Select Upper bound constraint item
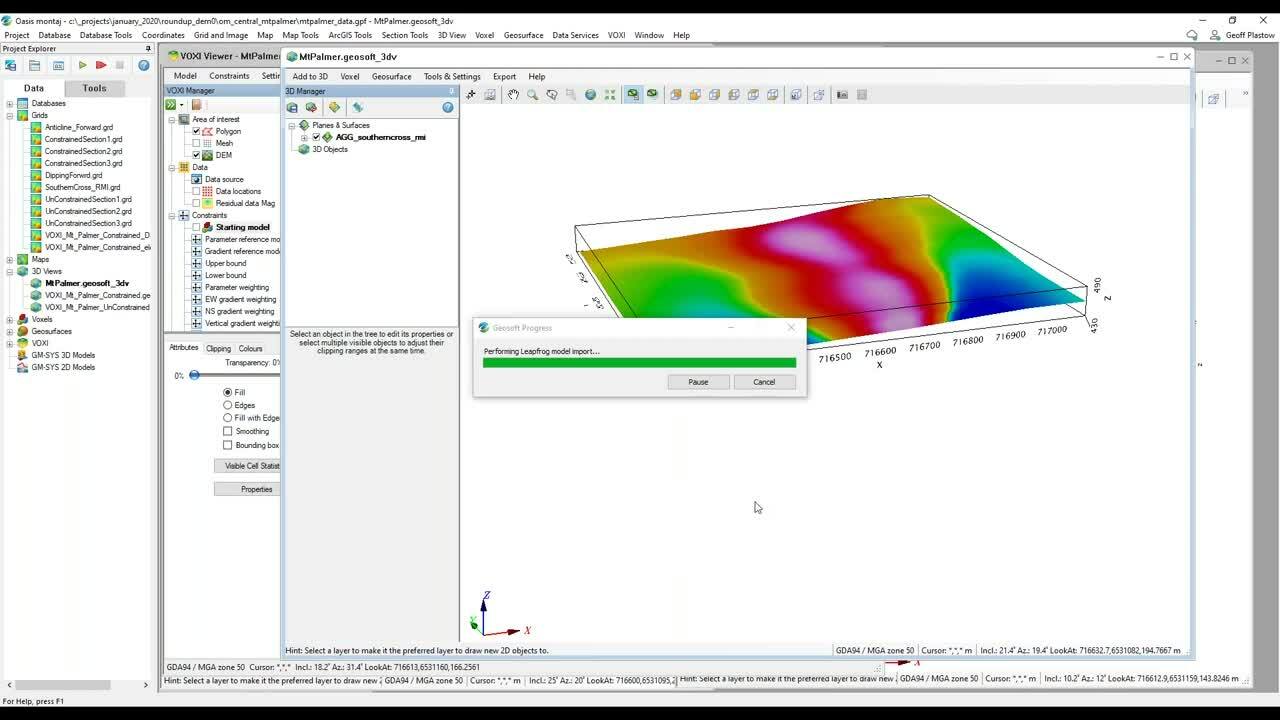1280x720 pixels. coord(226,263)
